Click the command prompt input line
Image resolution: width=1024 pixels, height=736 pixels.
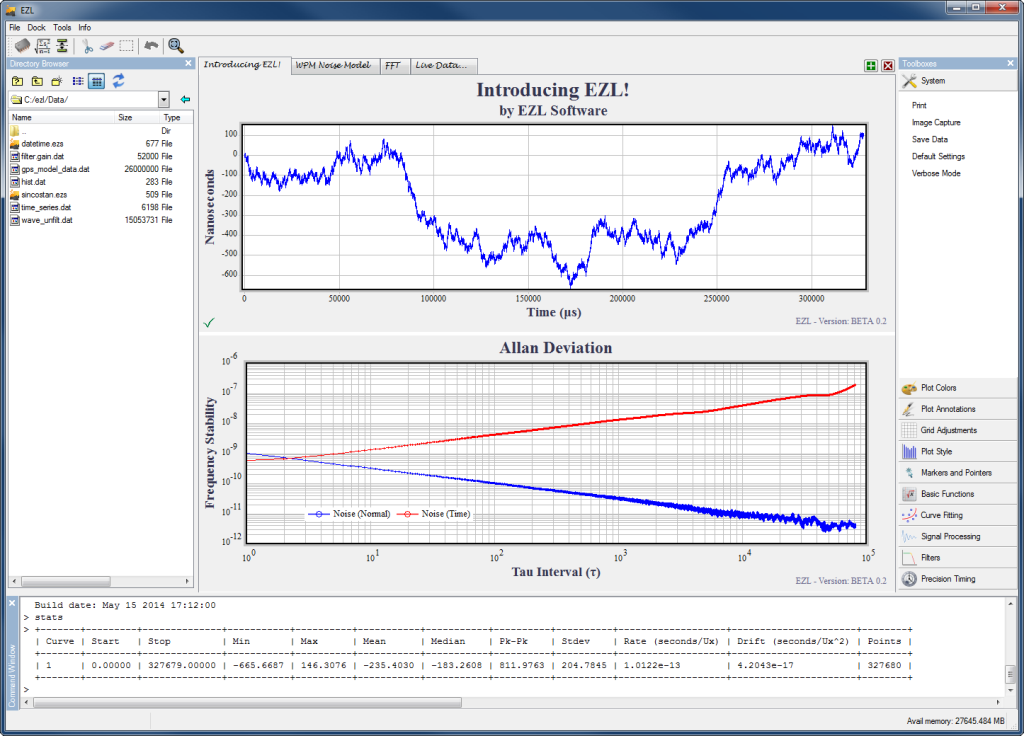(513, 690)
